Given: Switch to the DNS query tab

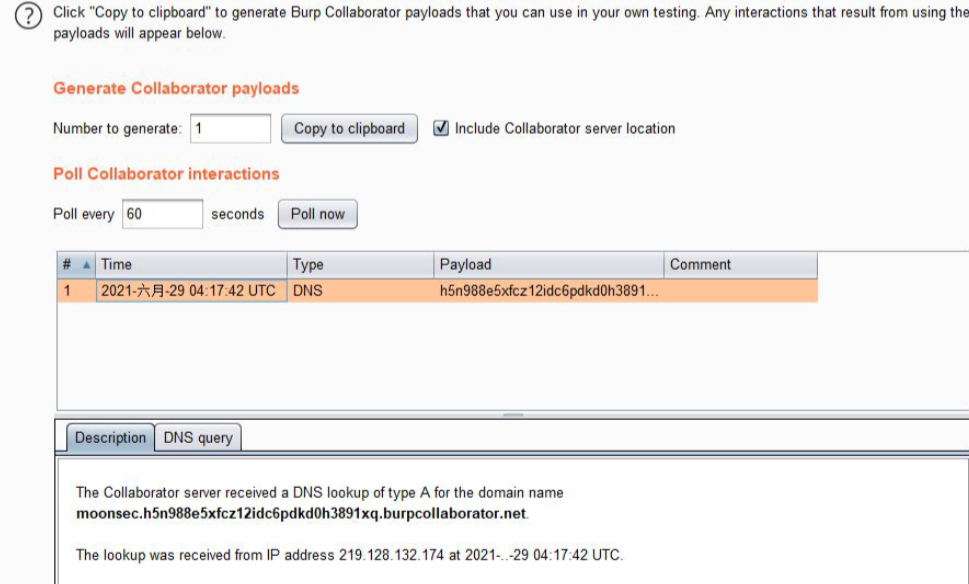Looking at the screenshot, I should 197,438.
